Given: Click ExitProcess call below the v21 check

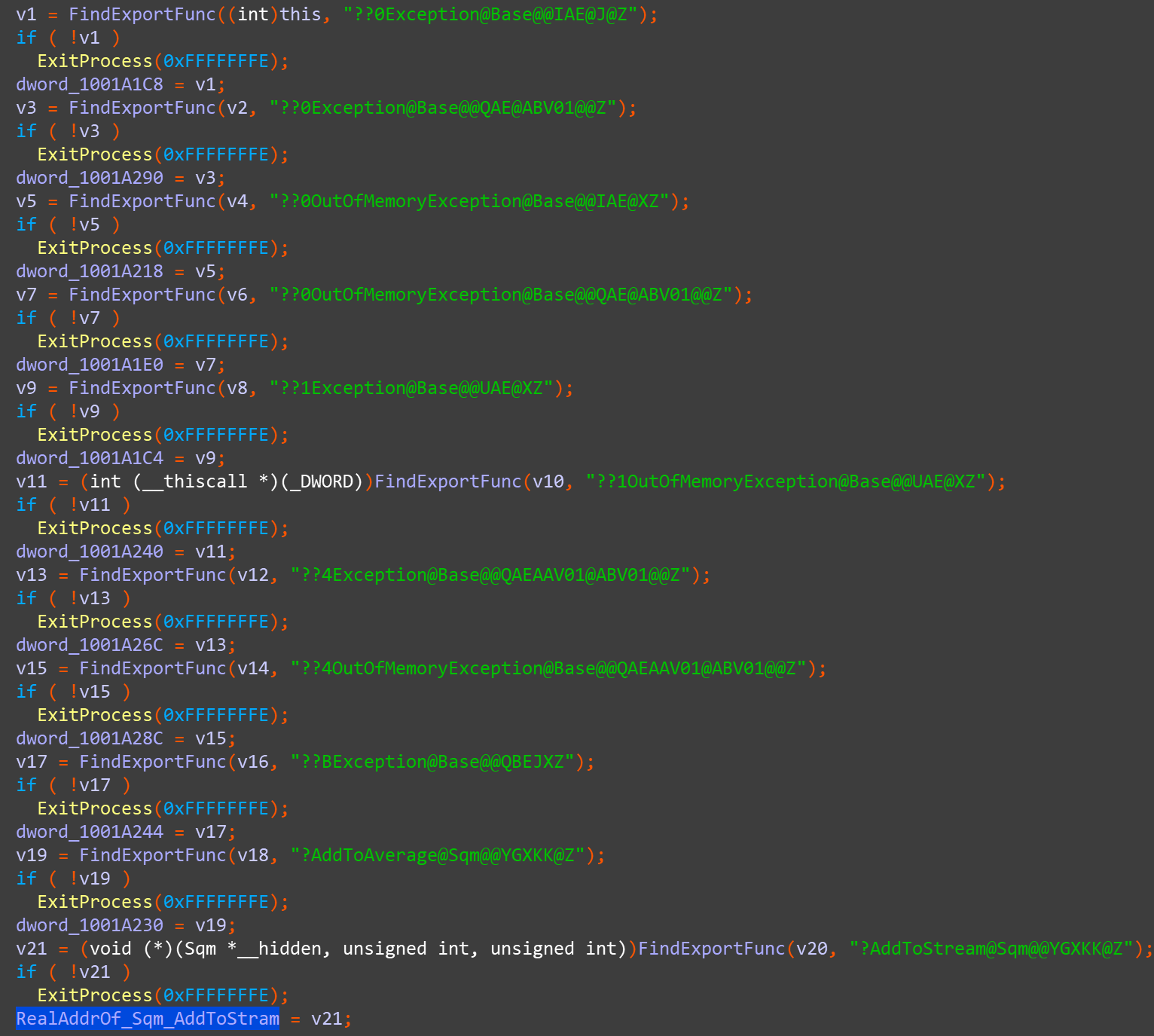Looking at the screenshot, I should click(95, 995).
